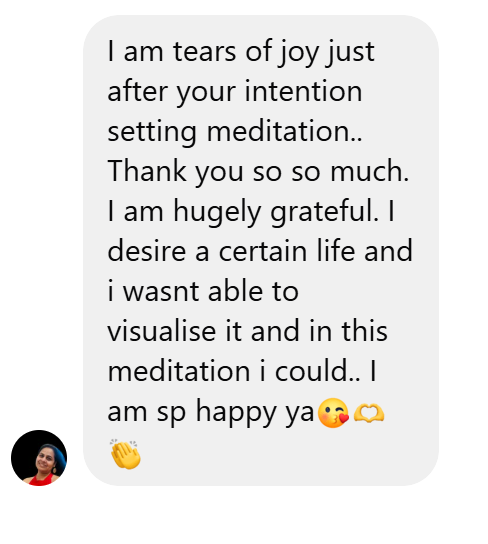
Task: Click the word "could.." in the message
Action: click(x=317, y=371)
